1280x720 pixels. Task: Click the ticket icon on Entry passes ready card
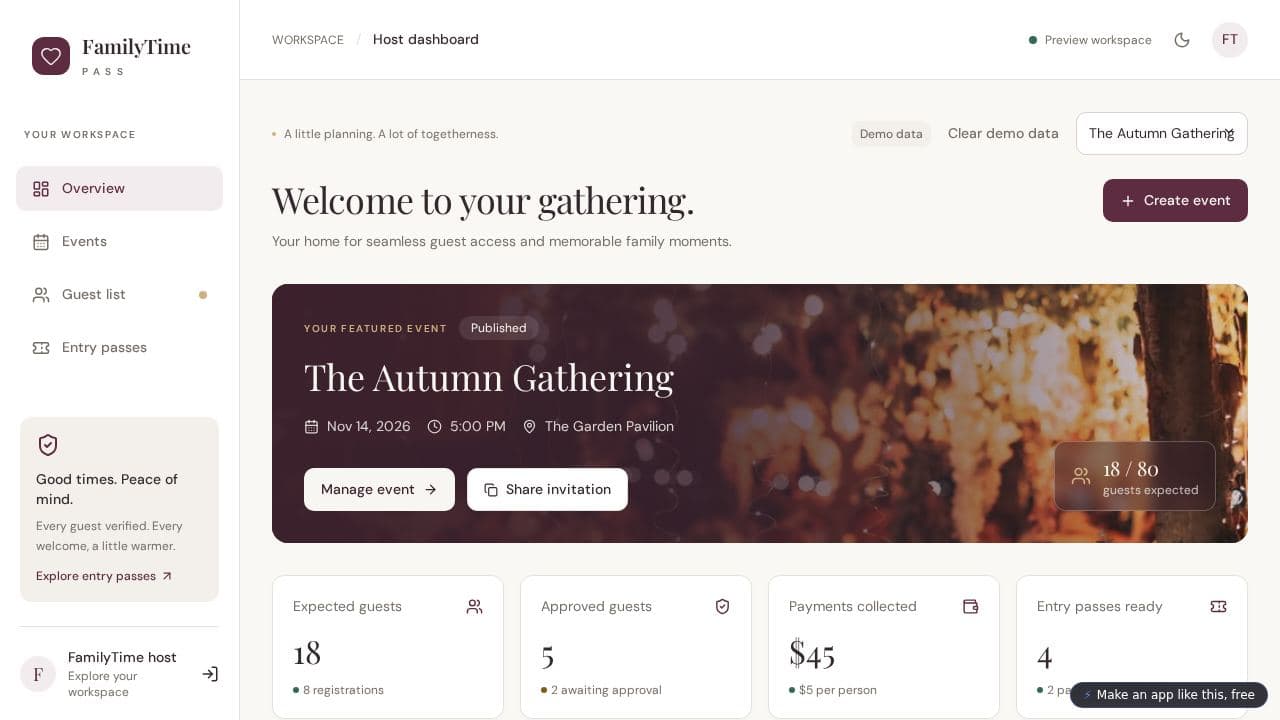pyautogui.click(x=1218, y=606)
